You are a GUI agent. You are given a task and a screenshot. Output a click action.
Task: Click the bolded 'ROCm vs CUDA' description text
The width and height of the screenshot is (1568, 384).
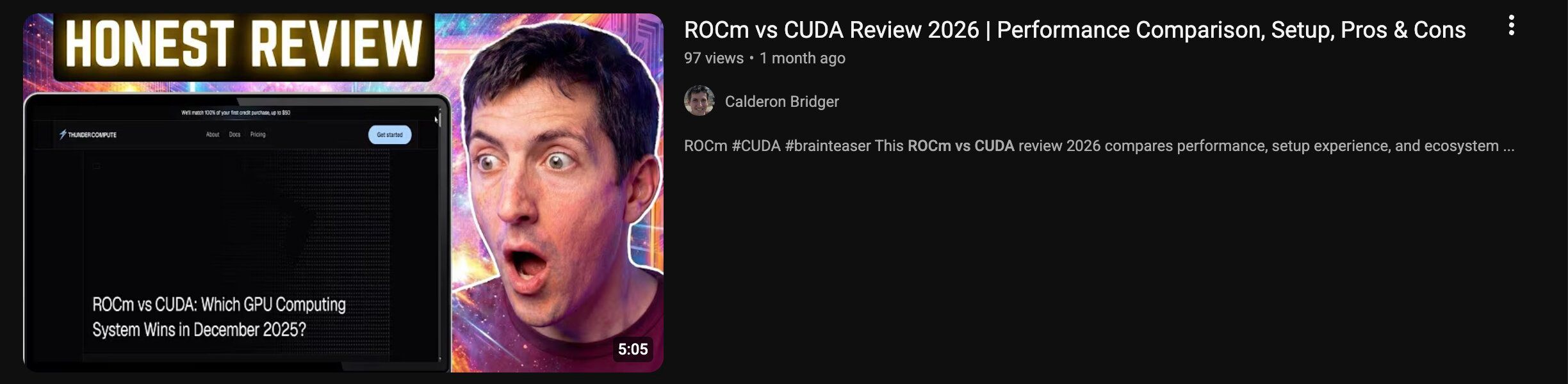[961, 146]
